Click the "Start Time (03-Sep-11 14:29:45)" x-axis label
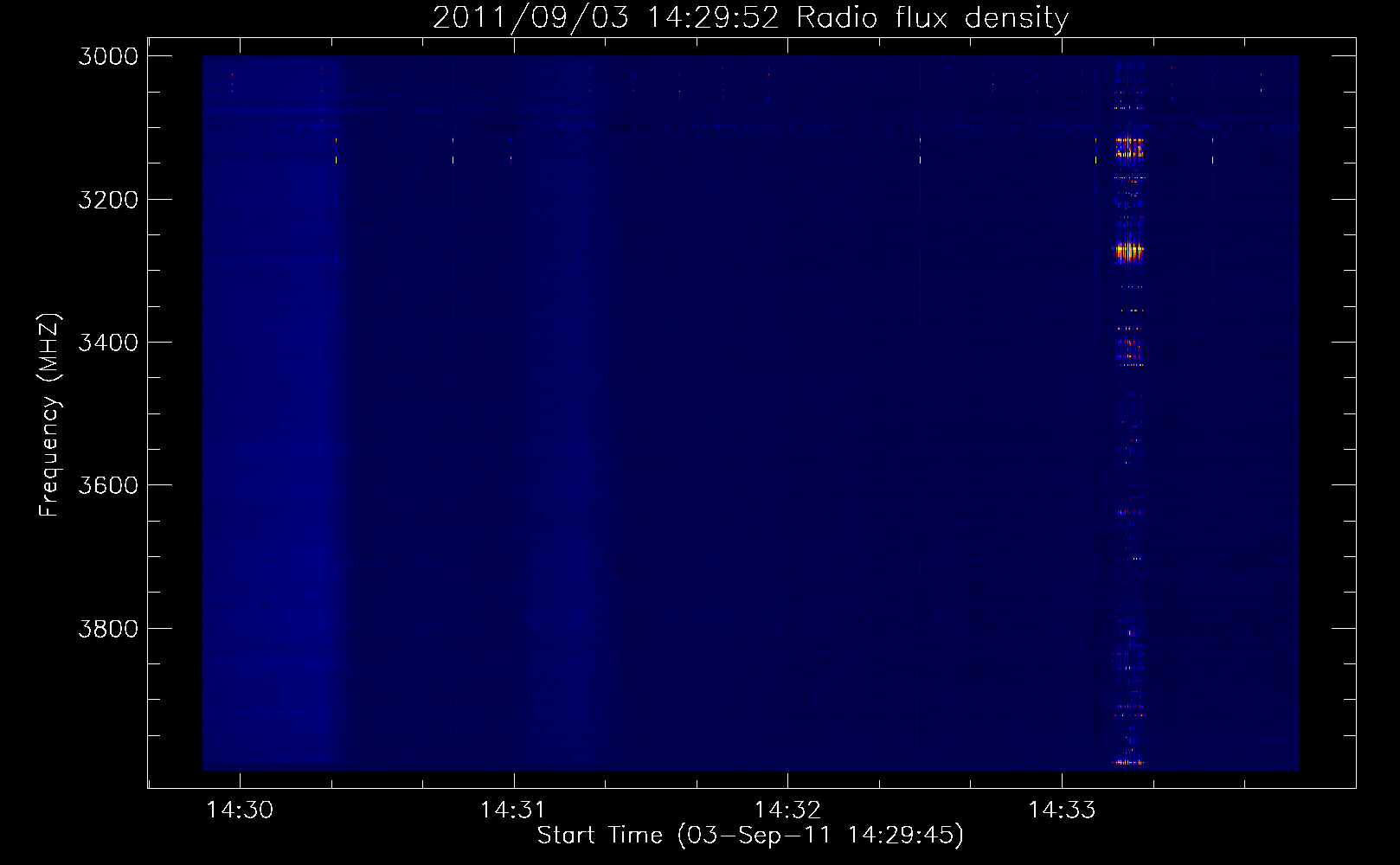 click(750, 836)
